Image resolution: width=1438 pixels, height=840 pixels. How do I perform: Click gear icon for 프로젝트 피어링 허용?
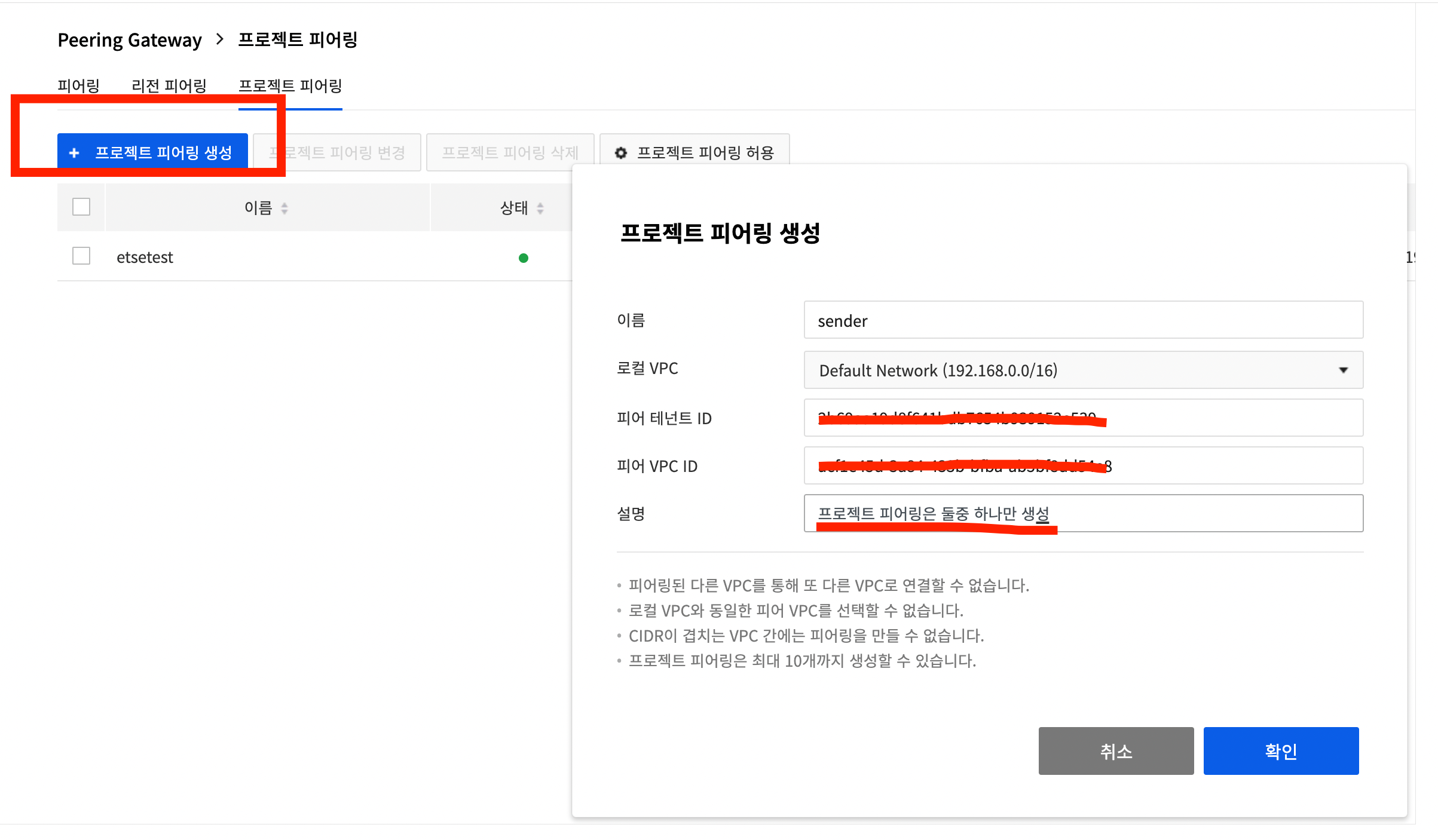pos(621,153)
